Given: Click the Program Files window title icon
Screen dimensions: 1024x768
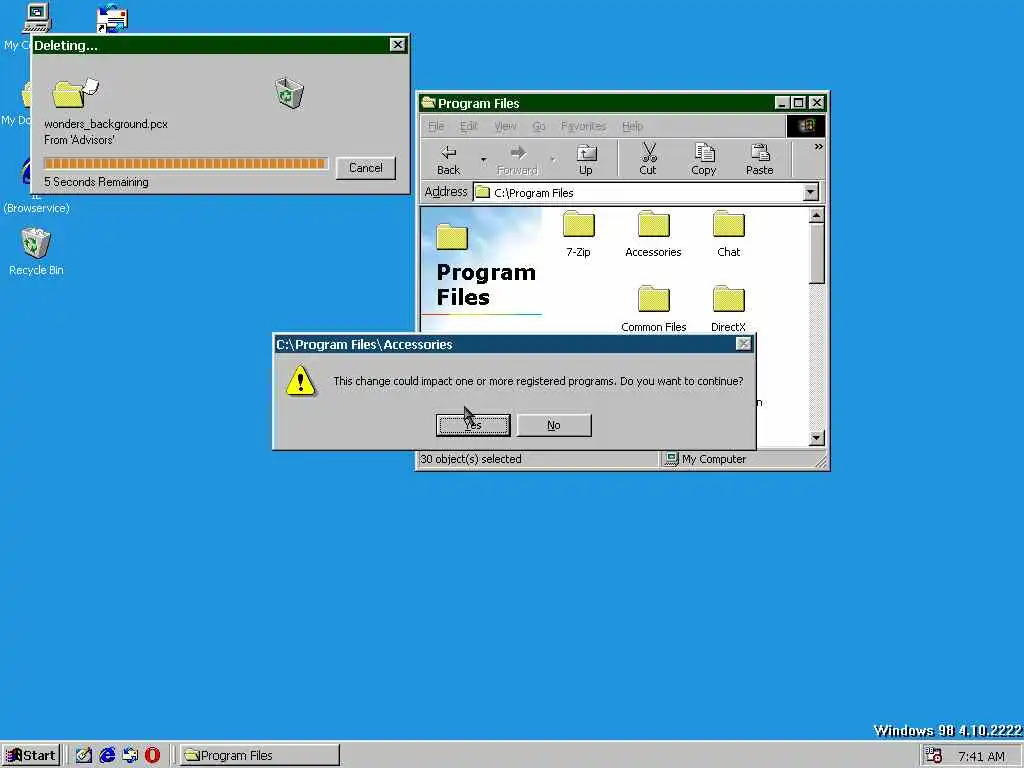Looking at the screenshot, I should point(428,103).
